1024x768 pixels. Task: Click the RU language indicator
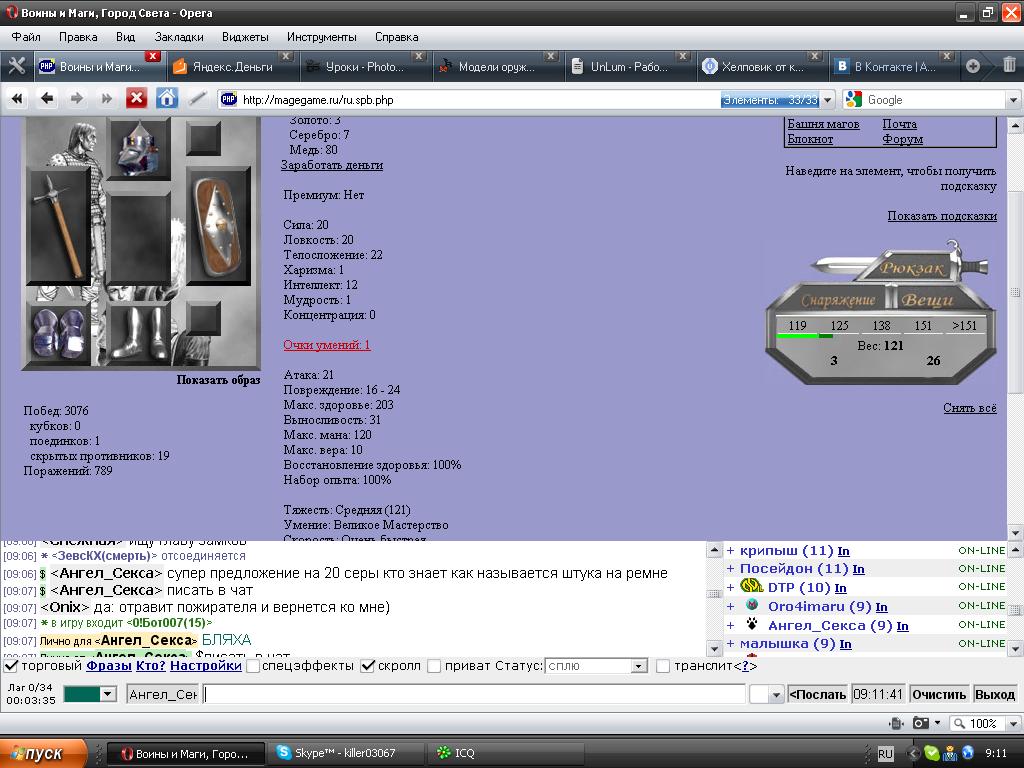coord(885,754)
